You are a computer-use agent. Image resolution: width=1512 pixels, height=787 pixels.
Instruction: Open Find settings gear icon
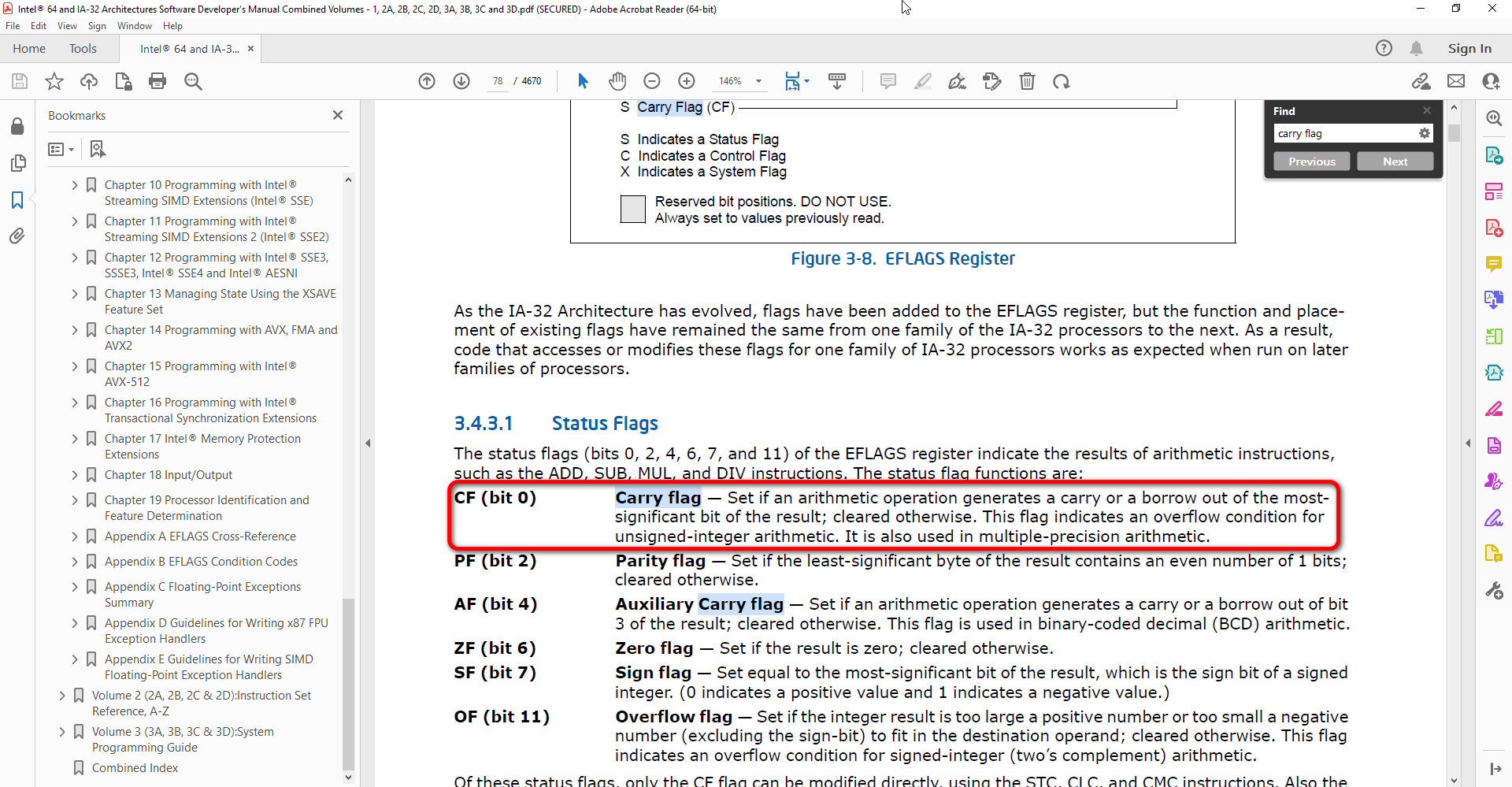(x=1424, y=133)
